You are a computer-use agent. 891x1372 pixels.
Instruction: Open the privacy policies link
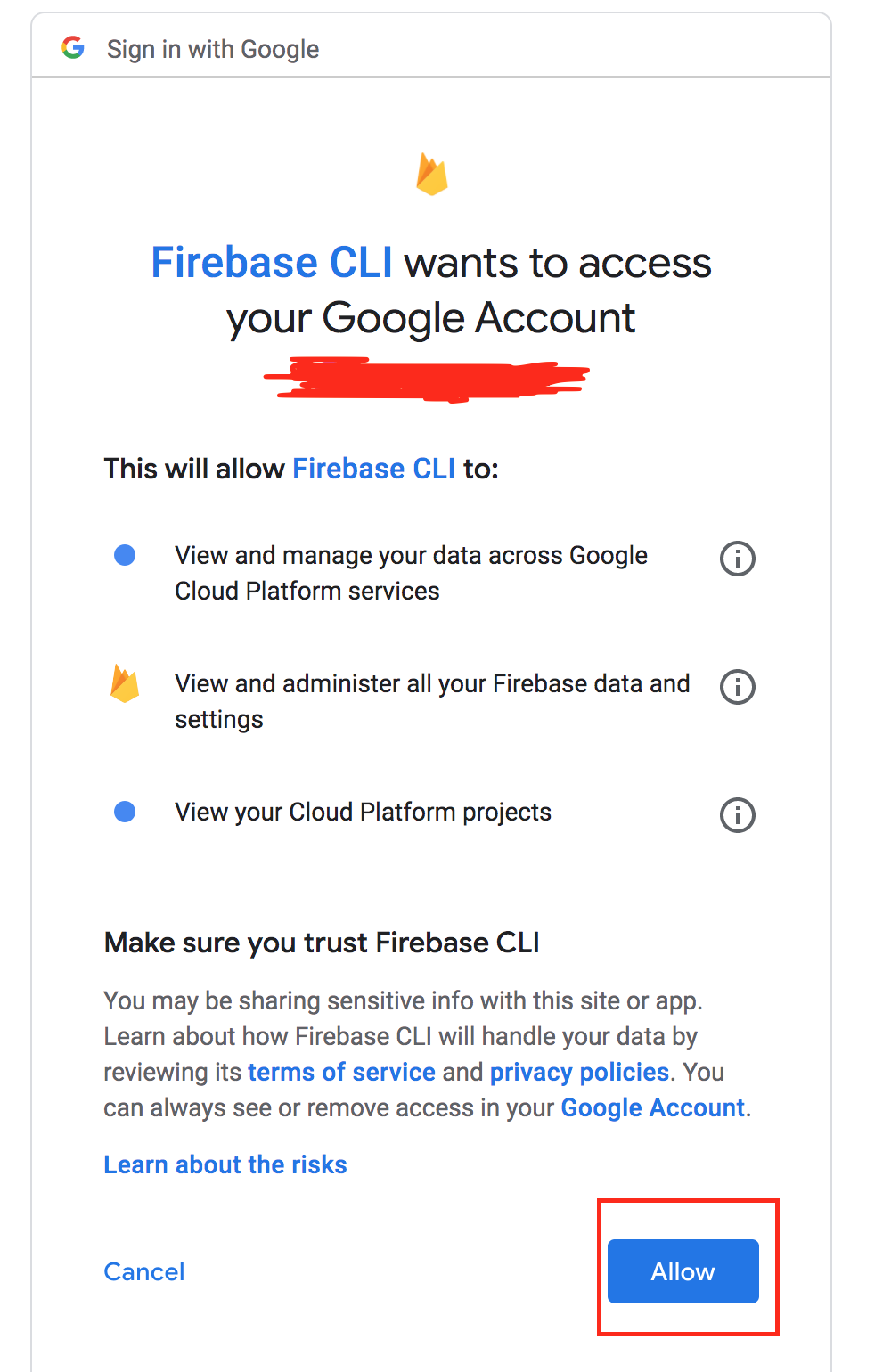(x=578, y=1072)
